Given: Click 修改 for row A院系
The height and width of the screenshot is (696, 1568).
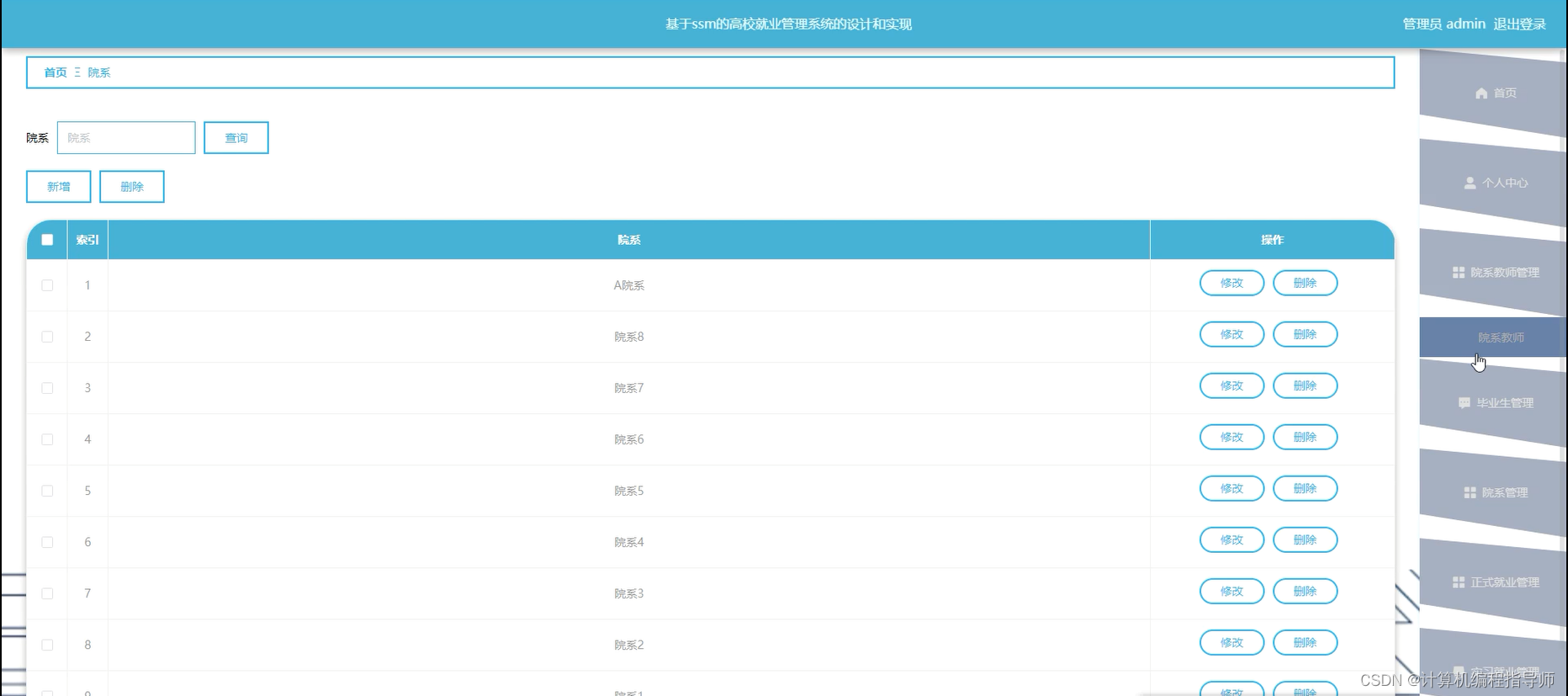Looking at the screenshot, I should (x=1232, y=283).
